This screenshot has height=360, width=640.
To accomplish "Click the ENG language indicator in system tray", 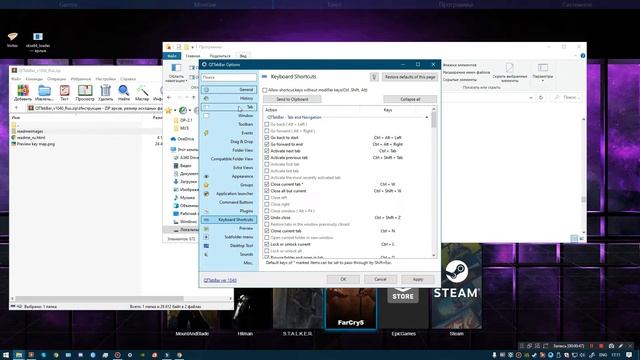I will pos(603,355).
